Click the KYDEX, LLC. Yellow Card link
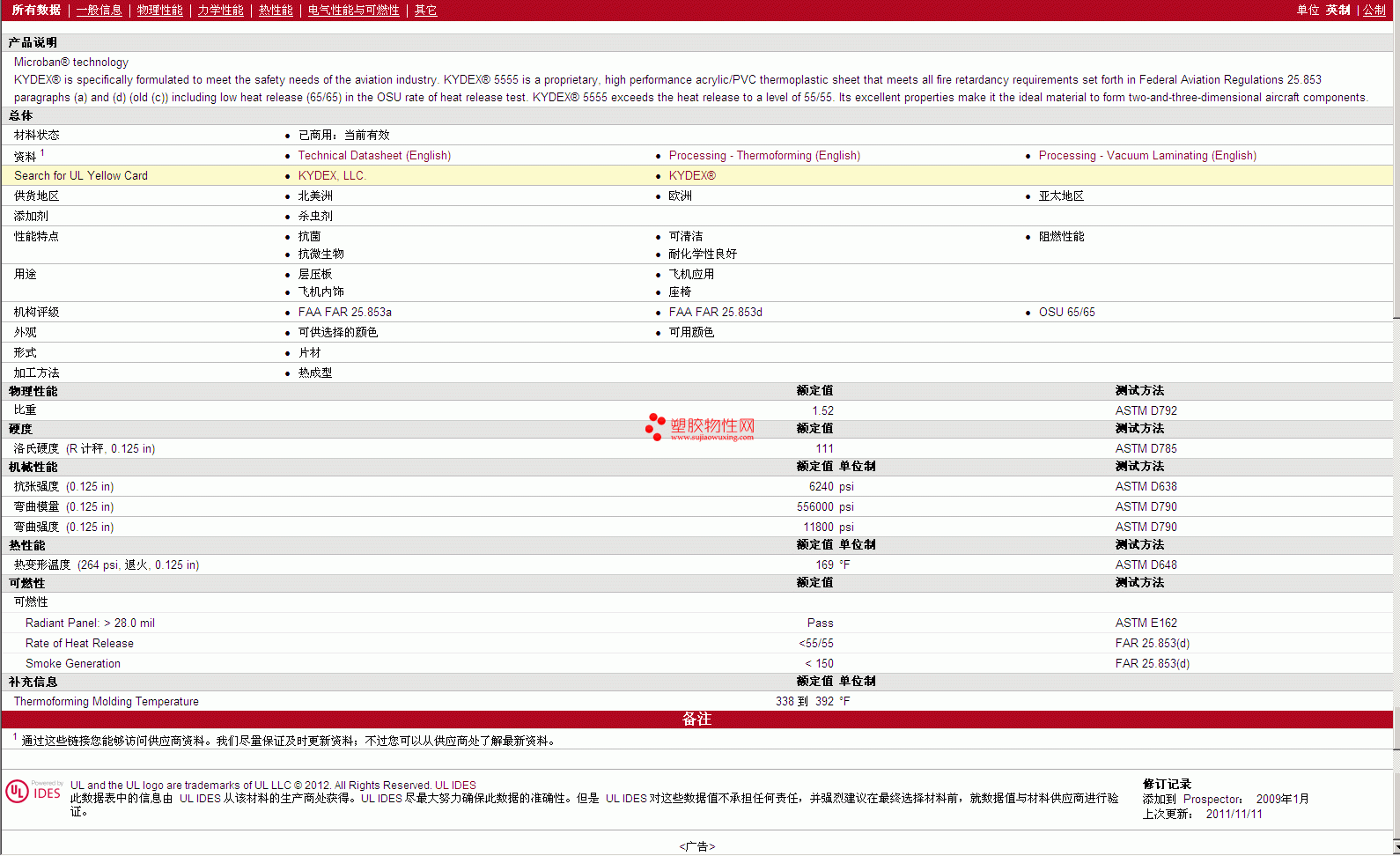The width and height of the screenshot is (1400, 856). click(x=332, y=175)
